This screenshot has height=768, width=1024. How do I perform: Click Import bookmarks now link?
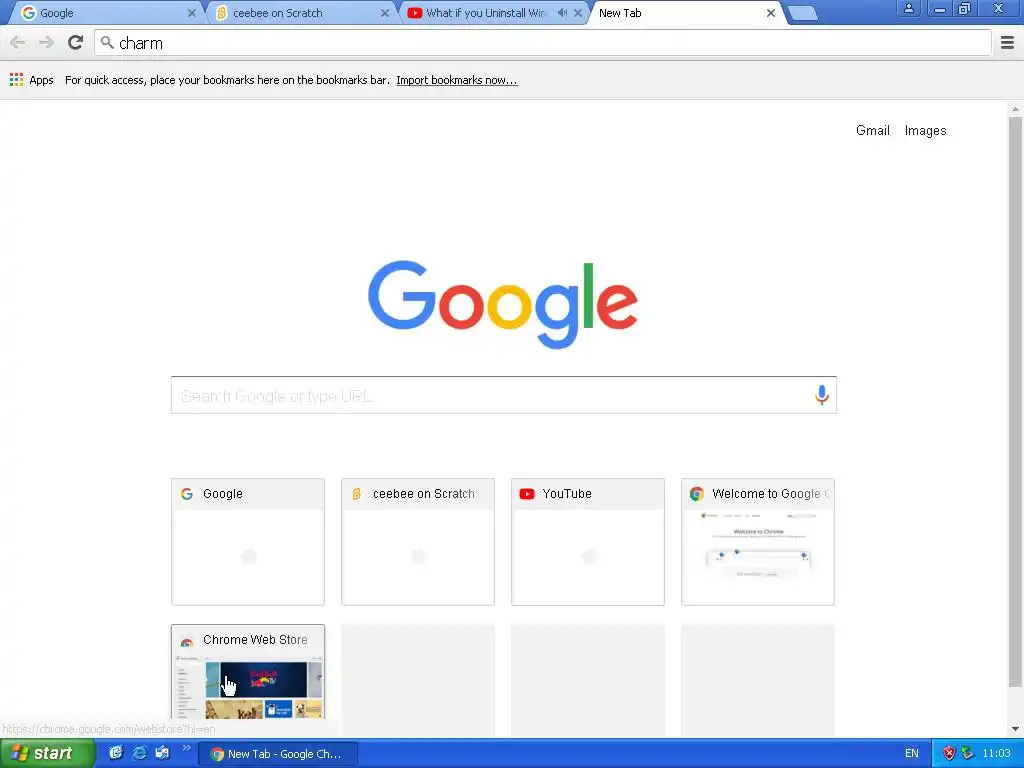pos(456,80)
